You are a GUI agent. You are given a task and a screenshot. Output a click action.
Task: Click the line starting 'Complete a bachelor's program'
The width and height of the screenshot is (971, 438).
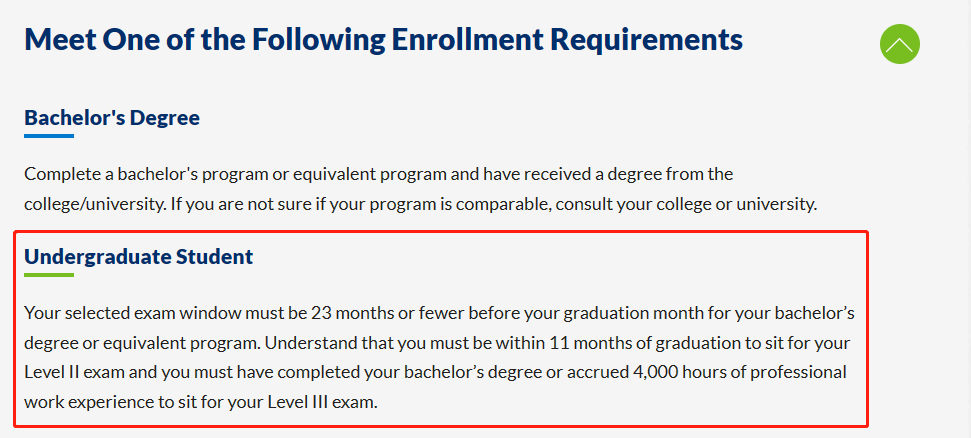378,174
